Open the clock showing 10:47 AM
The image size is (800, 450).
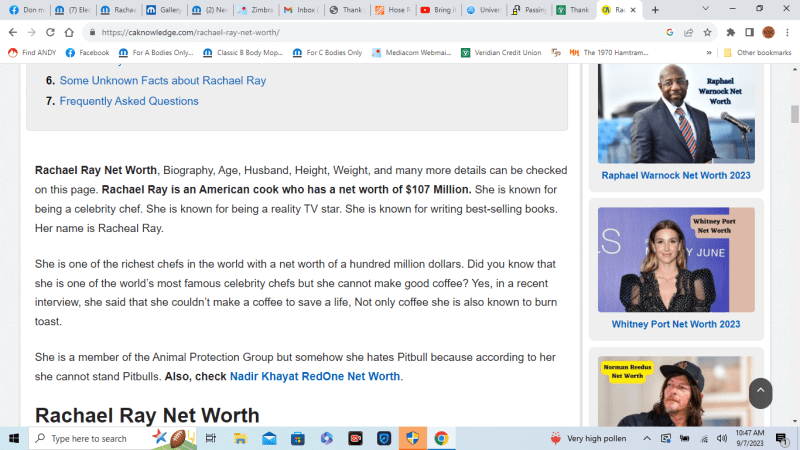point(749,438)
